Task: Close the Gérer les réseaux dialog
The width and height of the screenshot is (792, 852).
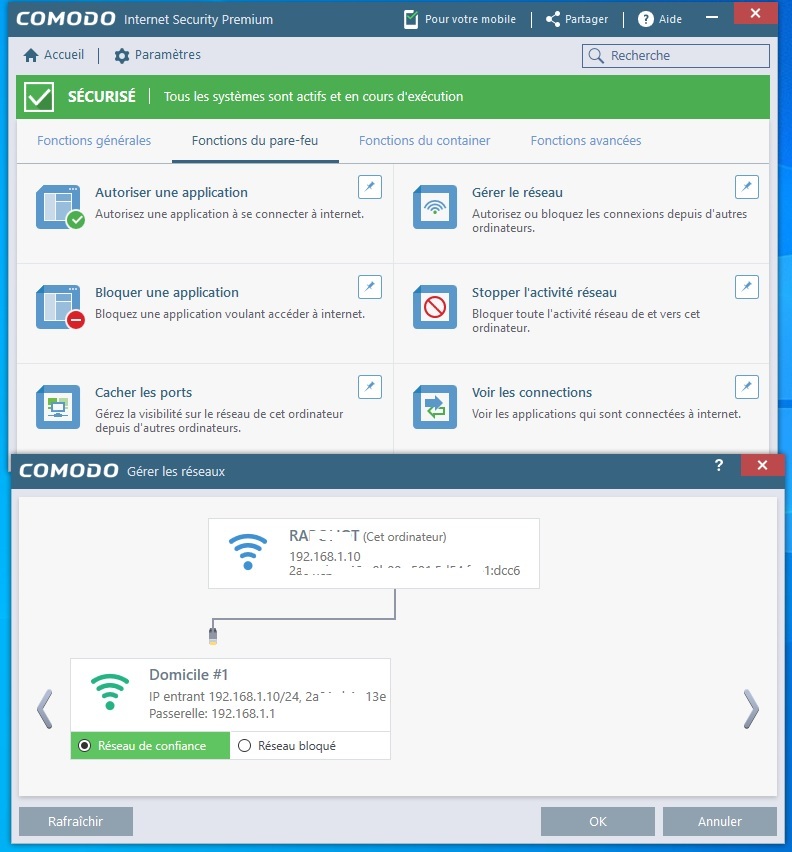Action: coord(762,465)
